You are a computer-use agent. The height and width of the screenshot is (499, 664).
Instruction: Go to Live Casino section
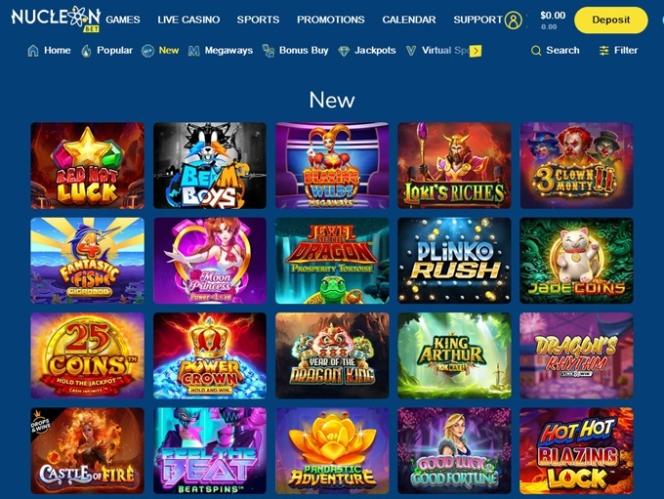click(x=188, y=19)
